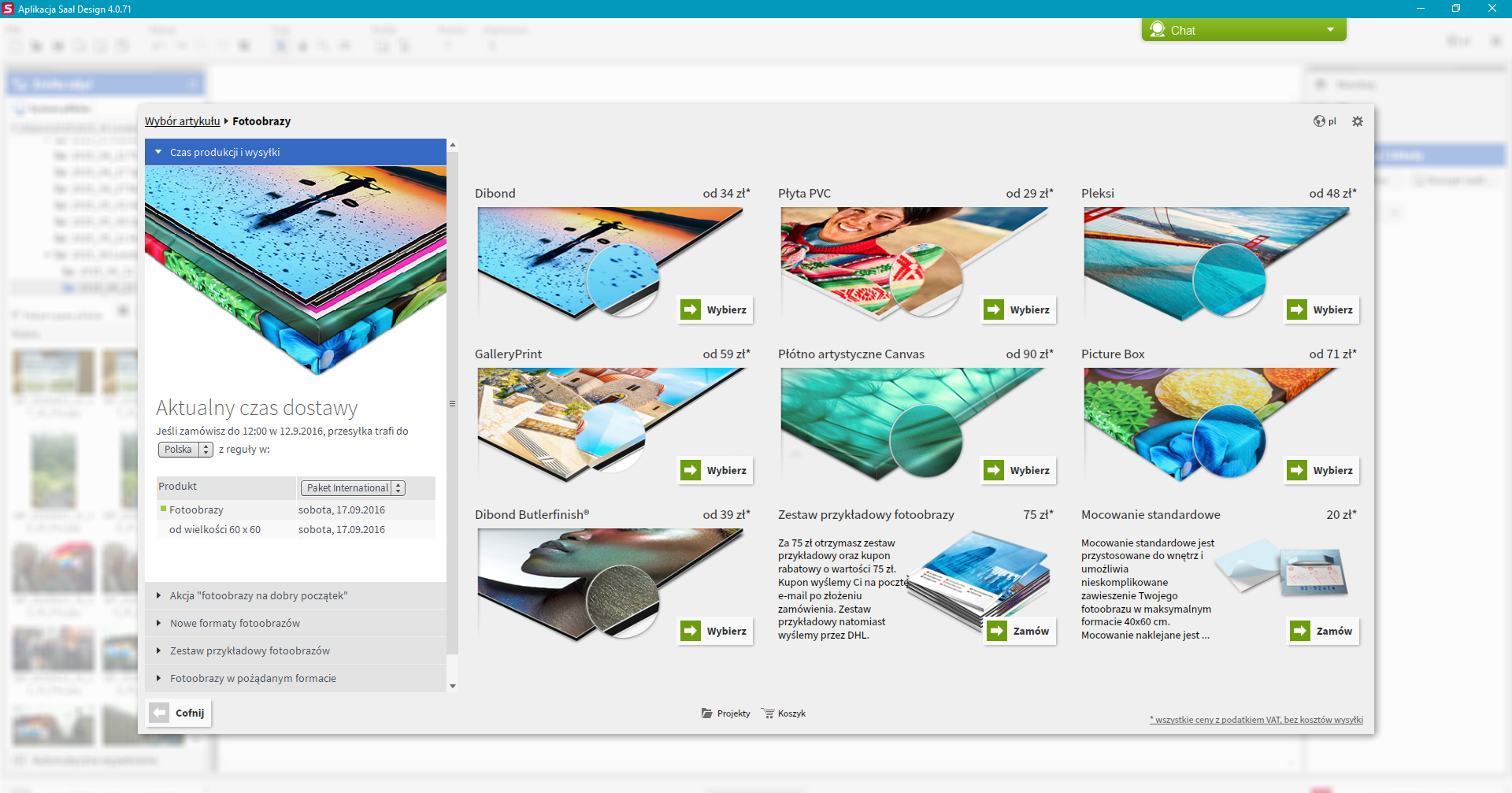
Task: Click the Fotoobrazy row in delivery table
Action: click(x=295, y=510)
